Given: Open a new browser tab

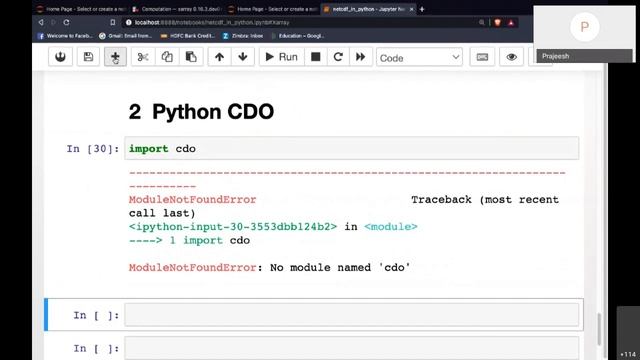Looking at the screenshot, I should pyautogui.click(x=422, y=9).
